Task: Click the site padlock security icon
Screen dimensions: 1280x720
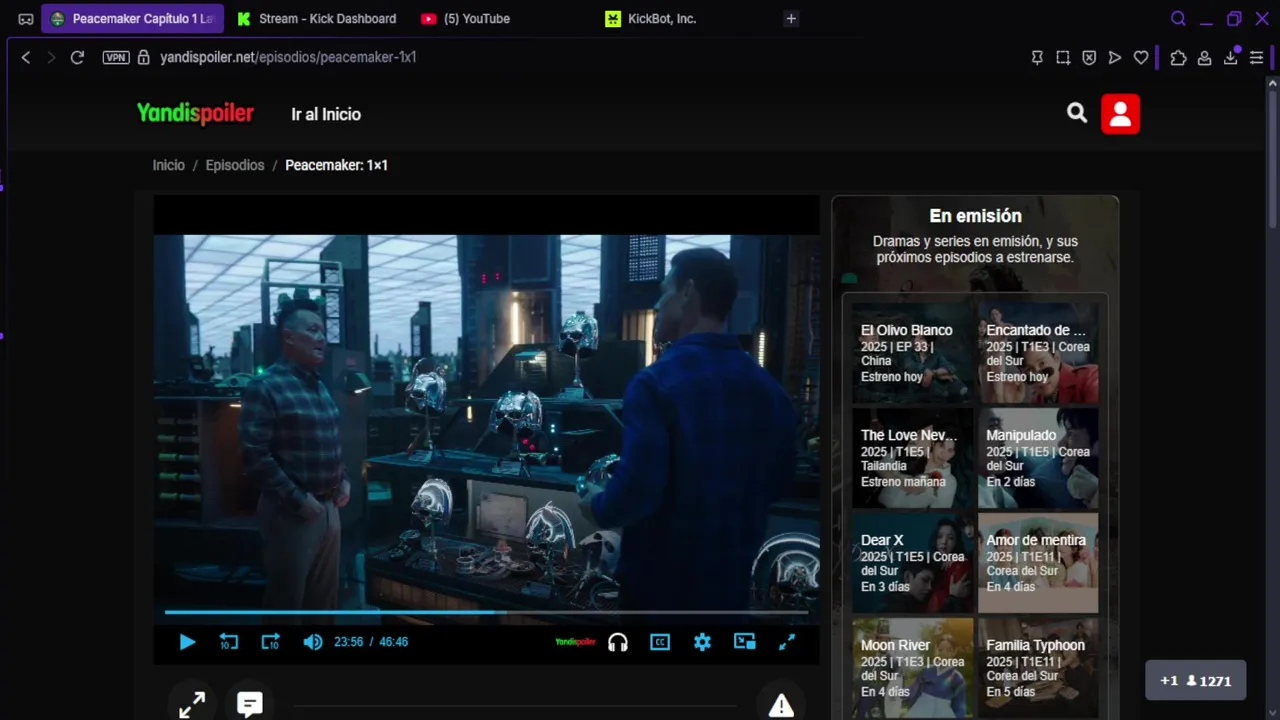Action: [x=144, y=57]
